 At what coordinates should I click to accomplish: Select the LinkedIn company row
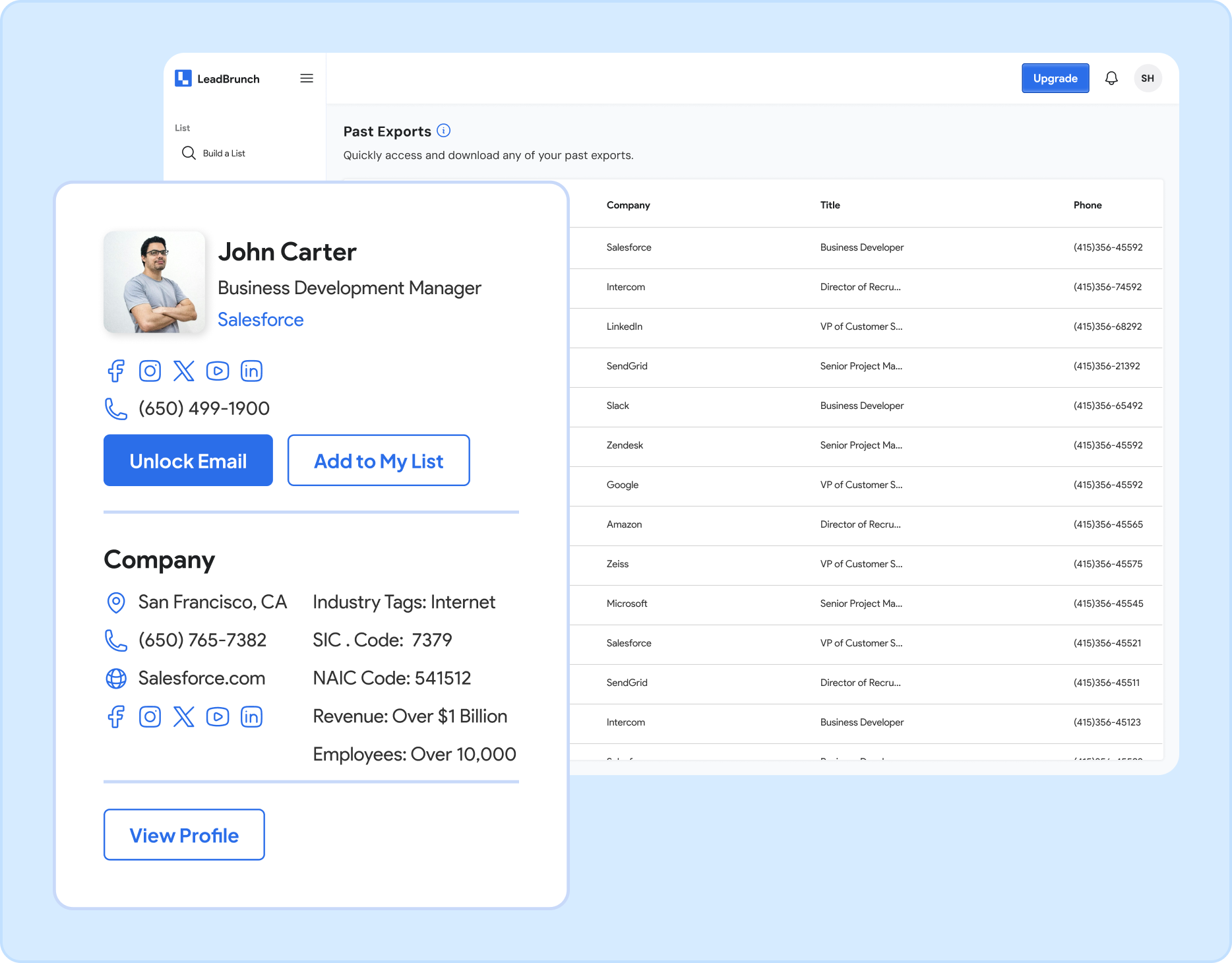point(866,326)
